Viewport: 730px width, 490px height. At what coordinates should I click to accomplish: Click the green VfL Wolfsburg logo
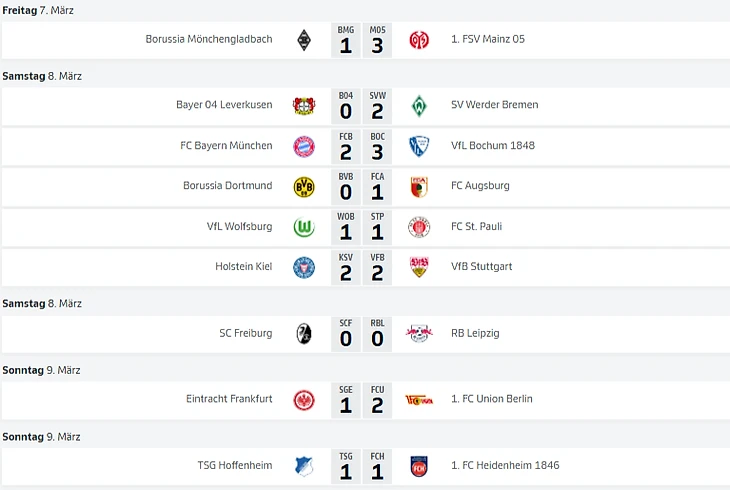[x=304, y=227]
